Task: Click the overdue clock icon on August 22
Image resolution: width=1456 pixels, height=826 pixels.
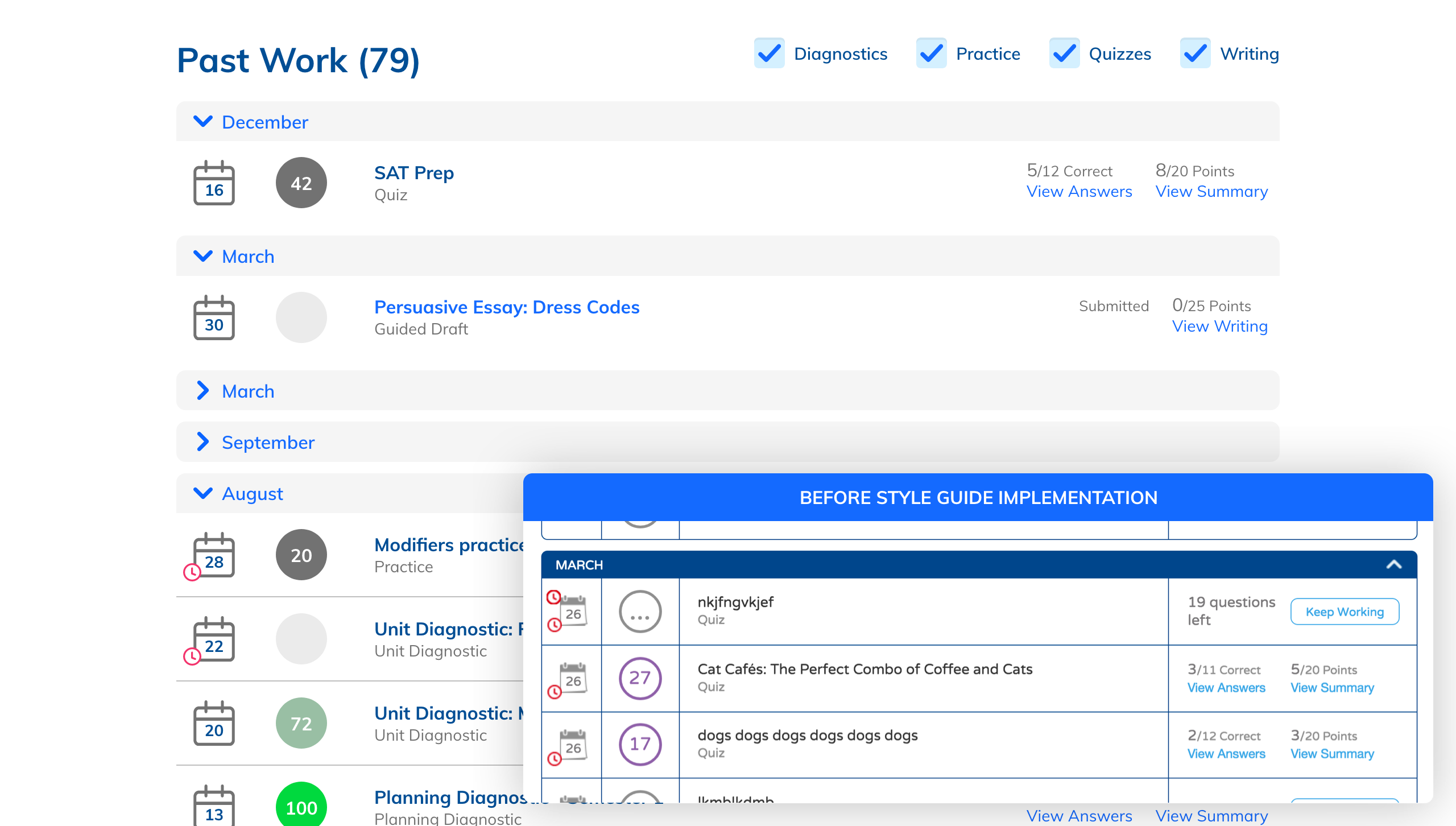Action: tap(192, 656)
